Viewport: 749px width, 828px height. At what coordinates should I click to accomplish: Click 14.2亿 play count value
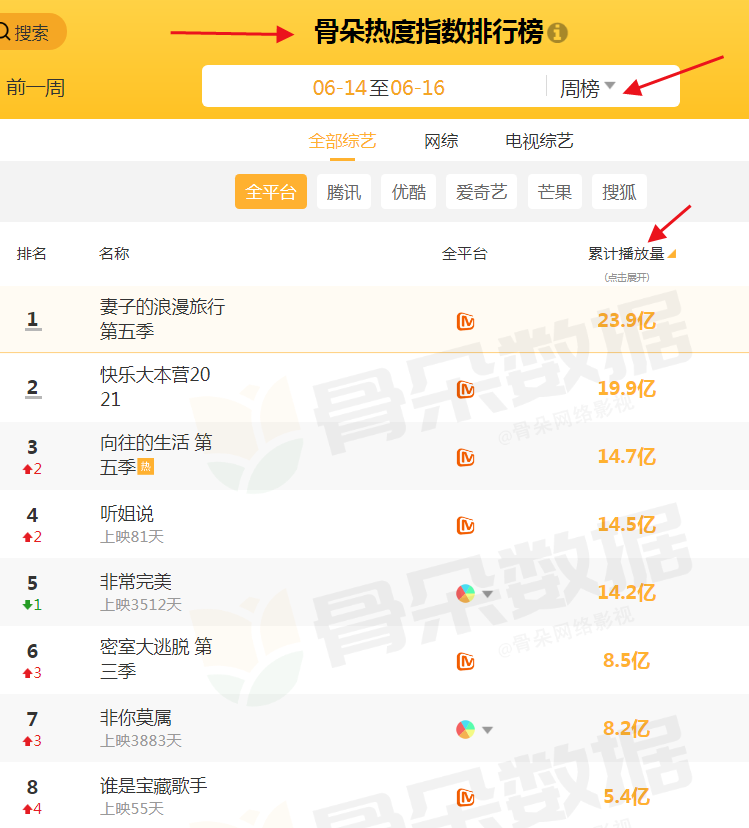point(626,592)
